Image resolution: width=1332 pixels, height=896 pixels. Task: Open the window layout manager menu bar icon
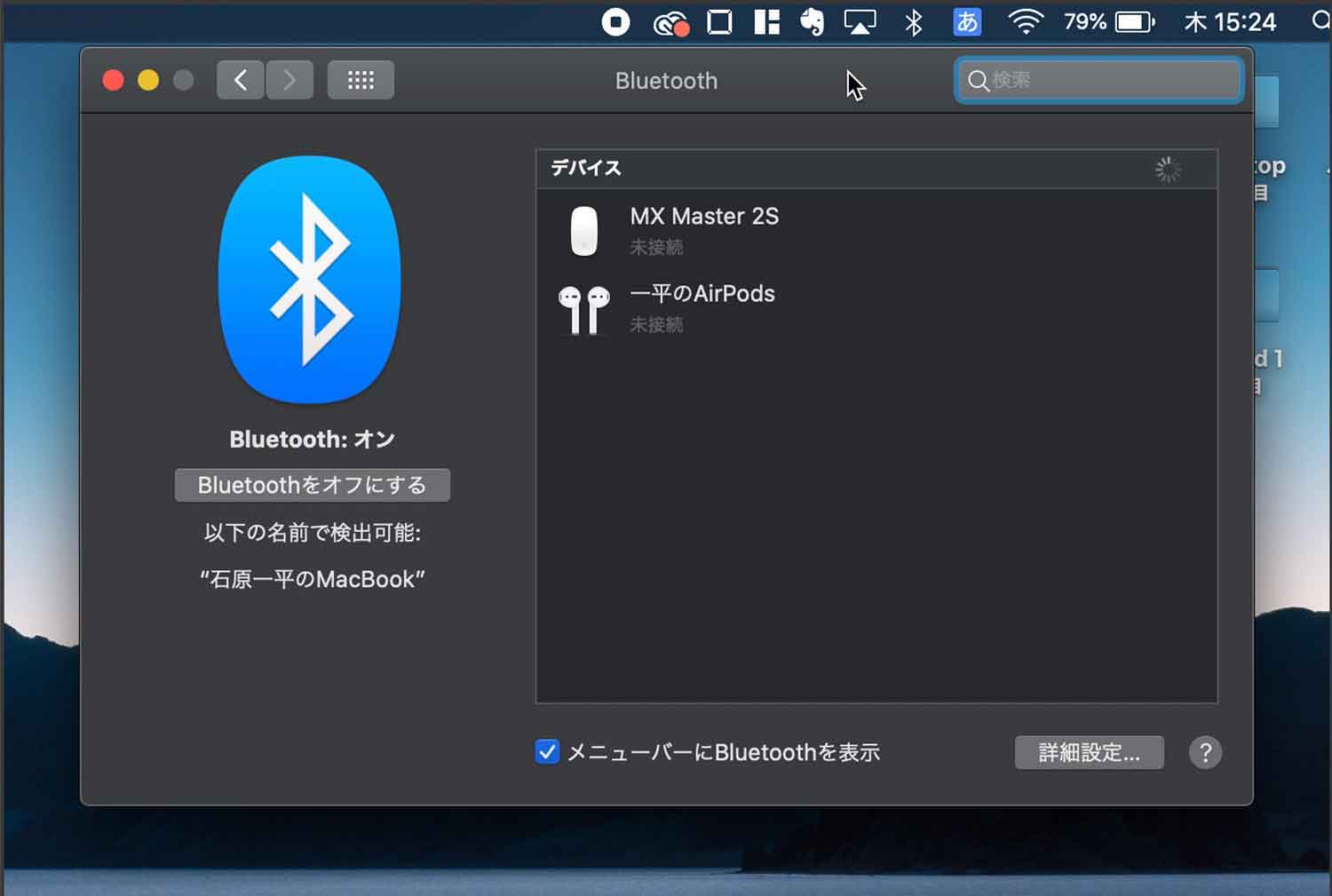(x=766, y=21)
